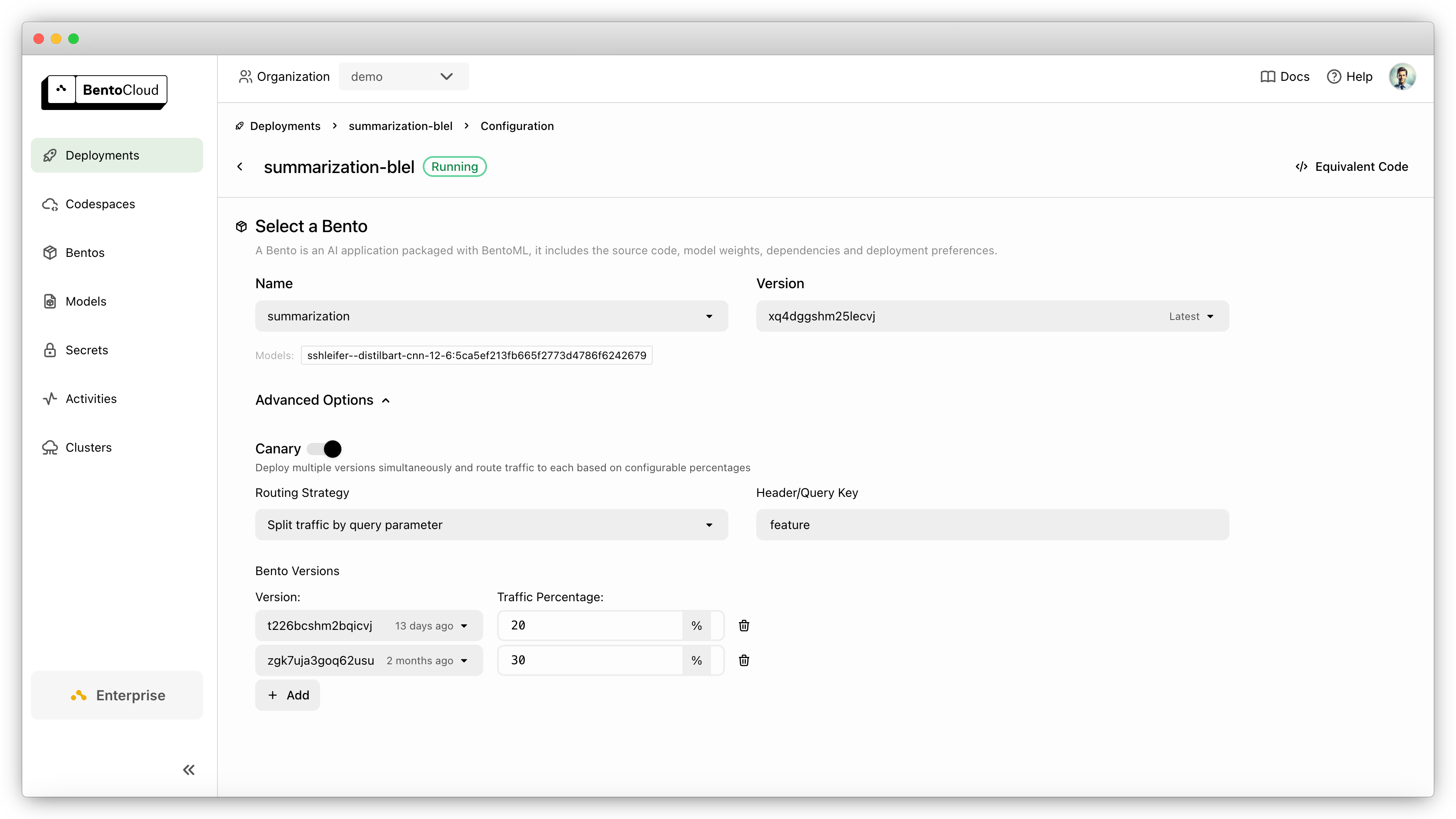This screenshot has height=819, width=1456.
Task: Collapse Advanced Options
Action: pos(322,400)
